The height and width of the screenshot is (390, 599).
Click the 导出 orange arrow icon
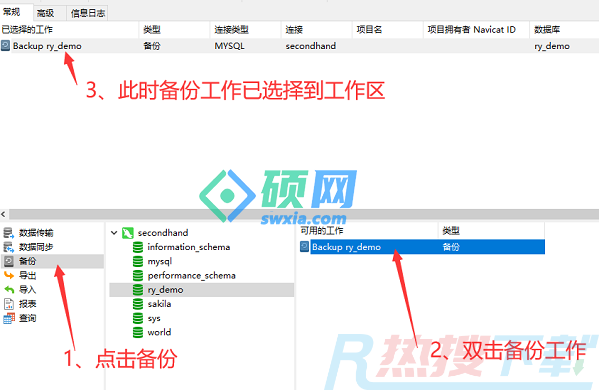click(9, 275)
